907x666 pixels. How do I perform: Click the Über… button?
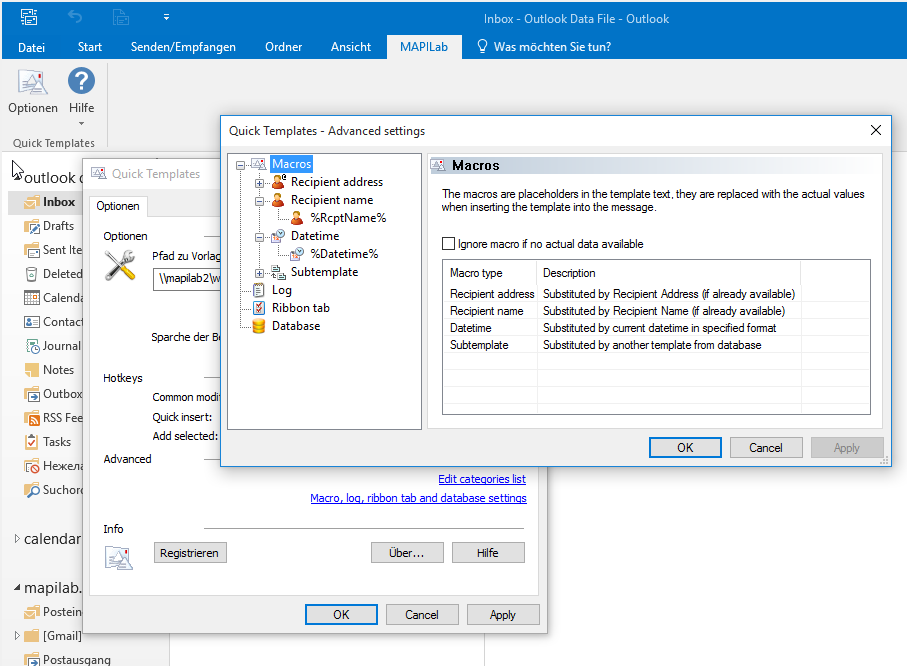[x=407, y=553]
